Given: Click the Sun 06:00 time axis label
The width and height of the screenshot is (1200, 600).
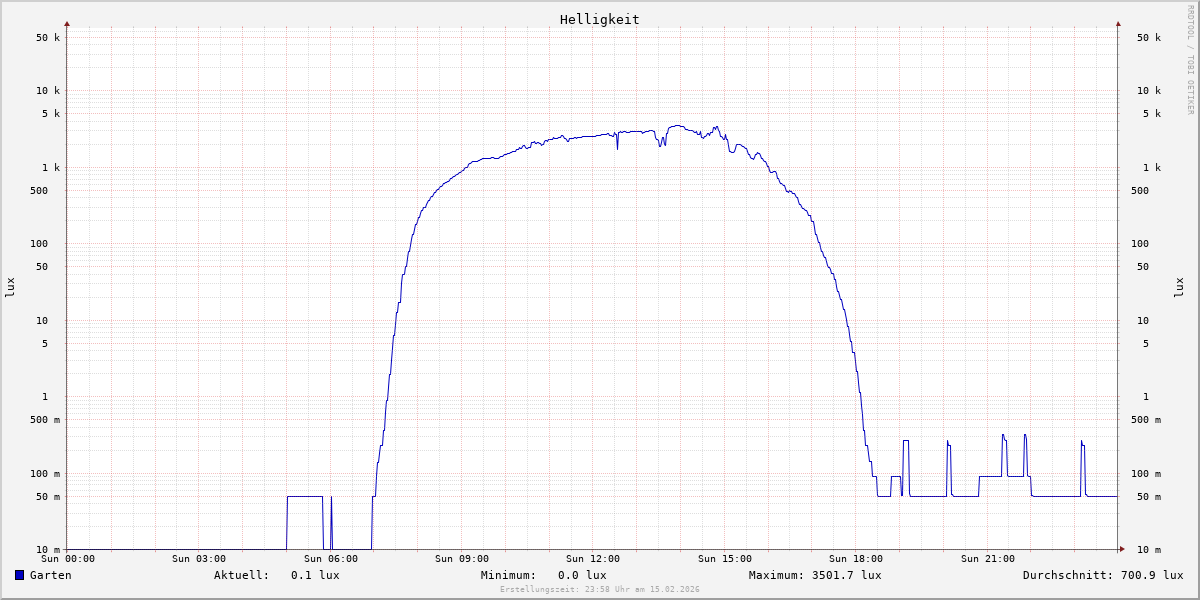Looking at the screenshot, I should [330, 559].
